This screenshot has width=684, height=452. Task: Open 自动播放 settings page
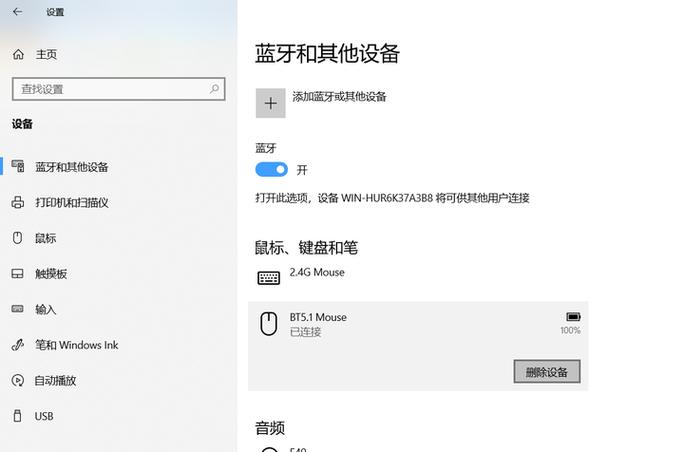pos(55,381)
